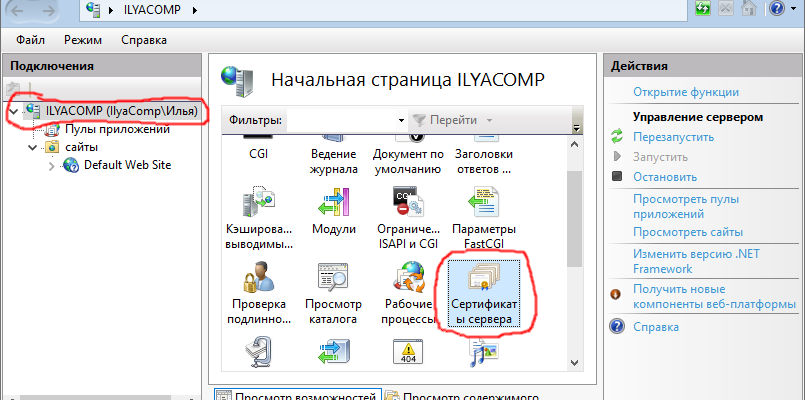Click Справка link in actions panel
The width and height of the screenshot is (805, 400).
click(656, 327)
